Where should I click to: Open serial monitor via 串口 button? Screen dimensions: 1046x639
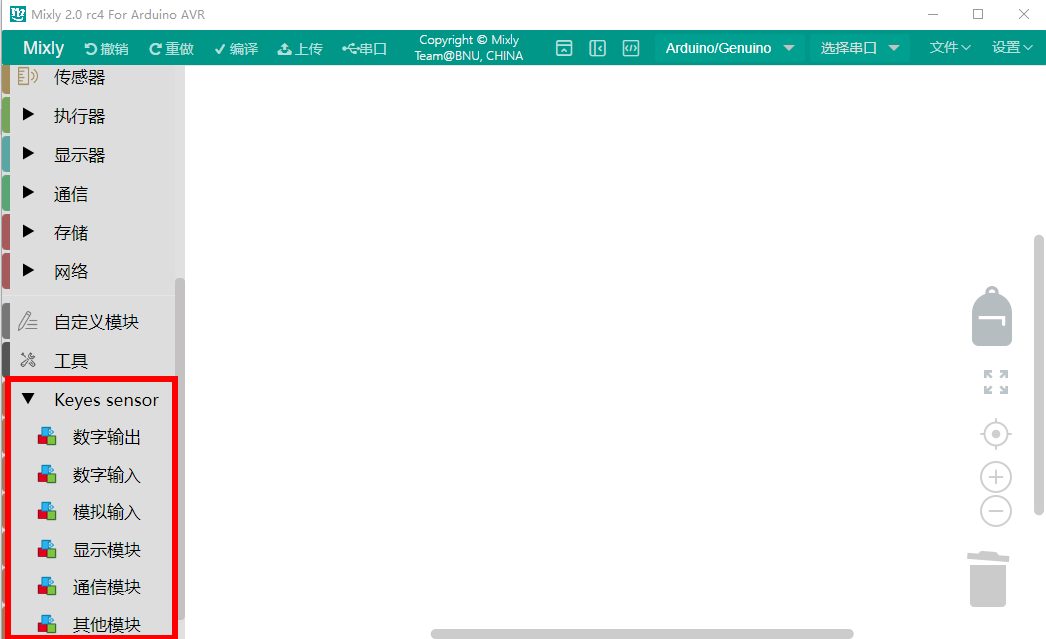[x=364, y=49]
